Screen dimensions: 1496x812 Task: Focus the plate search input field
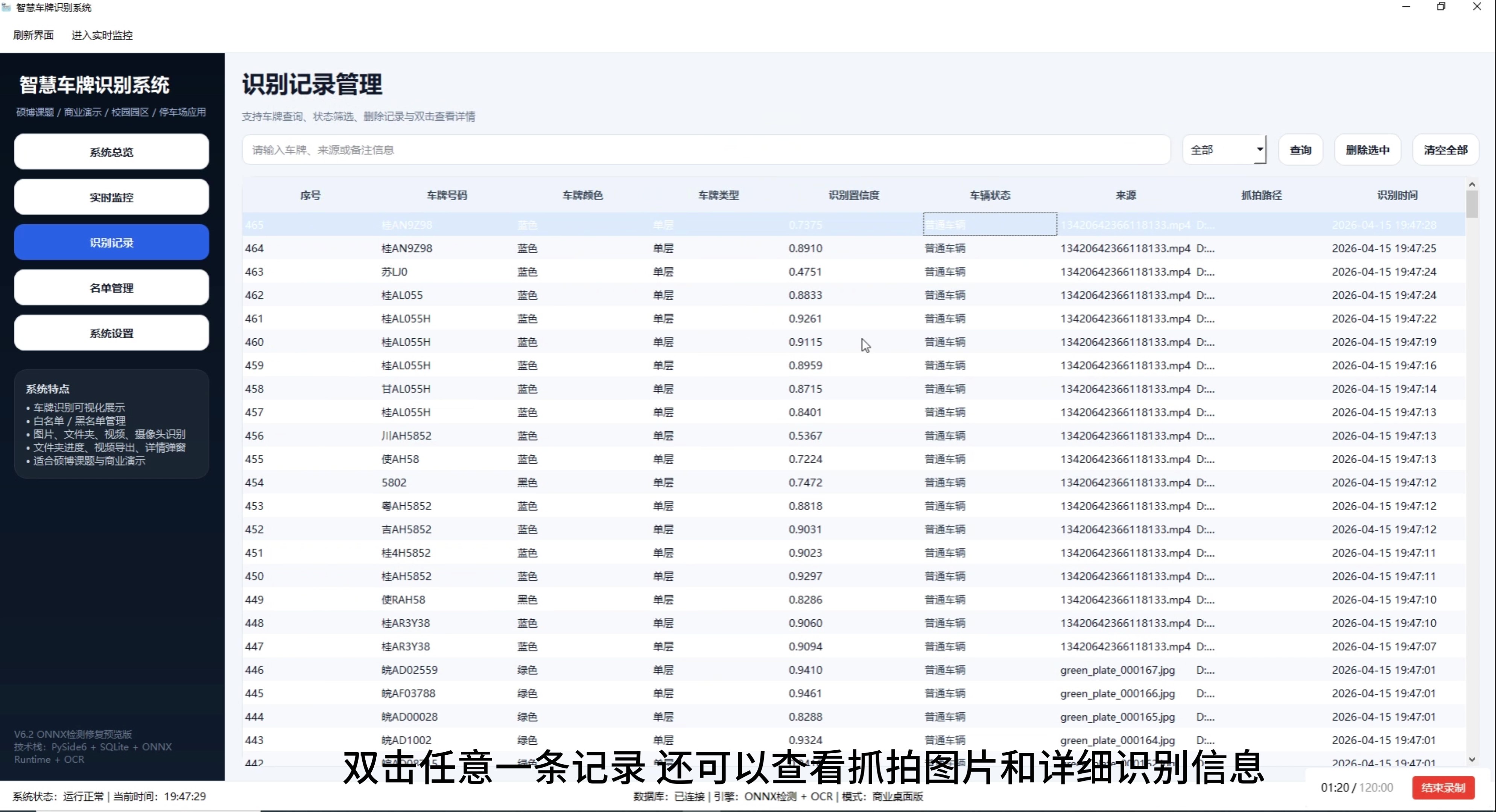[706, 150]
